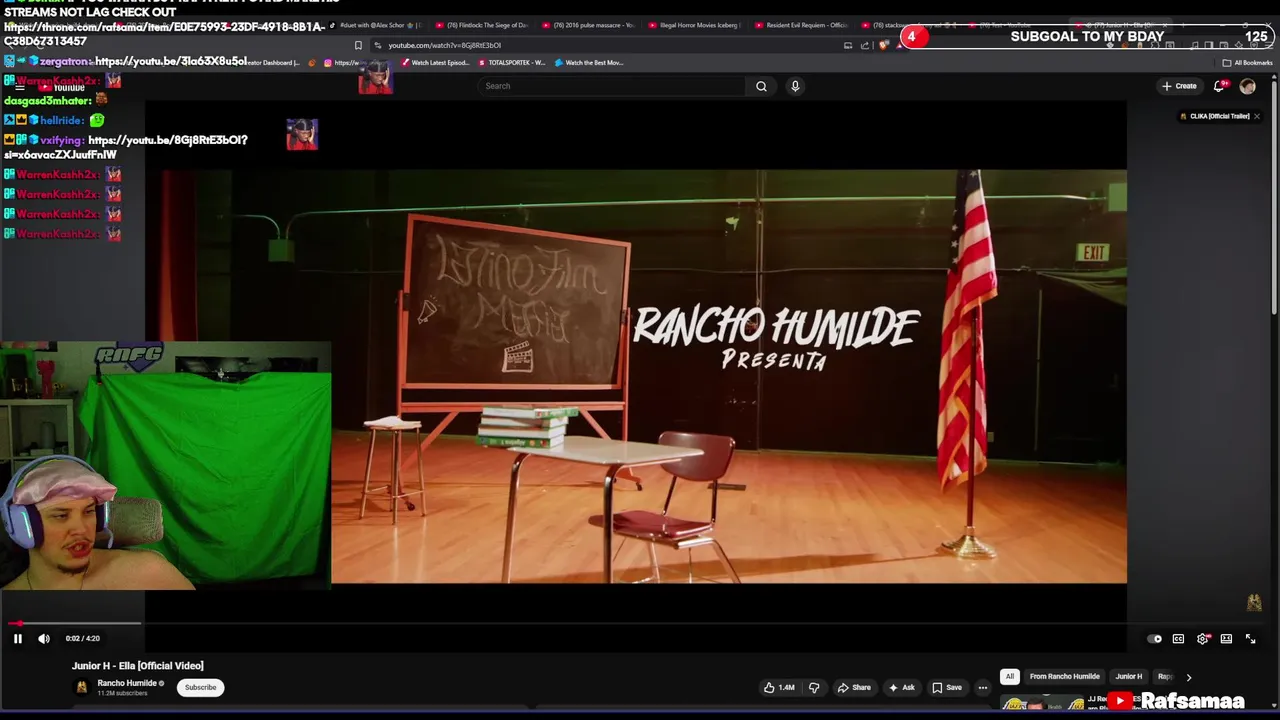Bookmark this page from address bar icon
Screen dimensions: 1280x720
(x=358, y=45)
